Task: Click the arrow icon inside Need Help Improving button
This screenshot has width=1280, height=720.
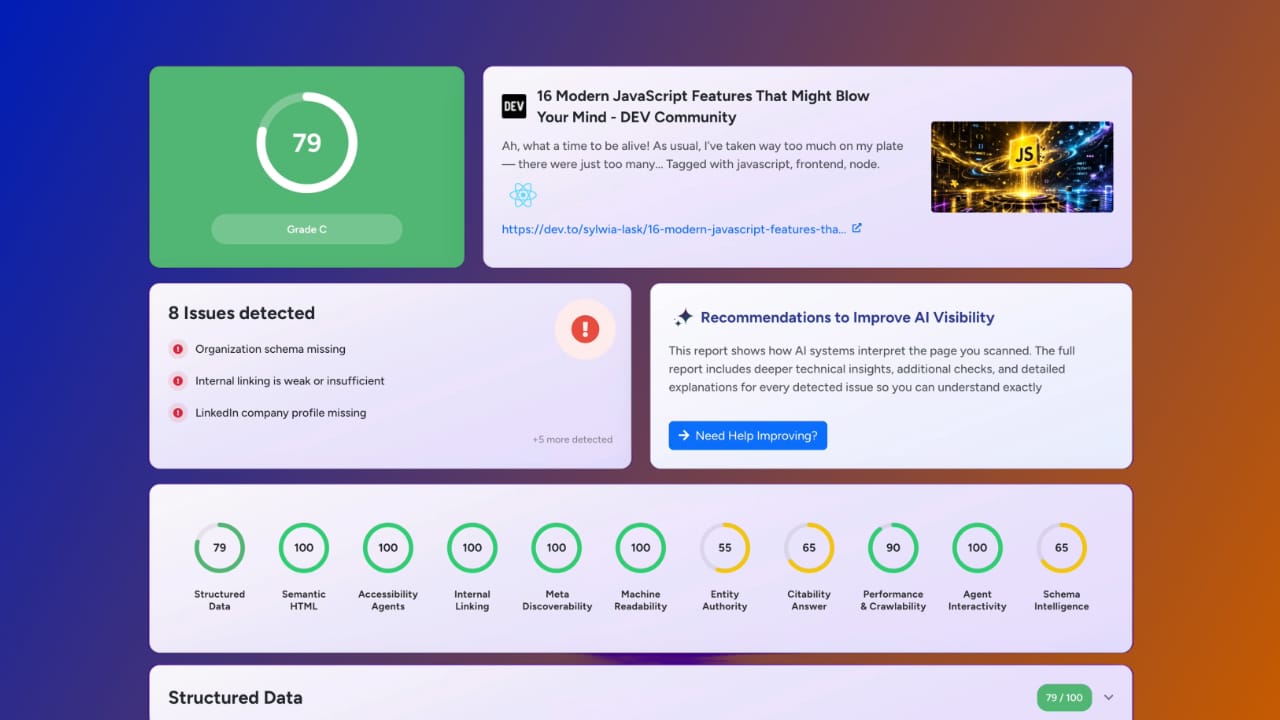Action: click(683, 435)
